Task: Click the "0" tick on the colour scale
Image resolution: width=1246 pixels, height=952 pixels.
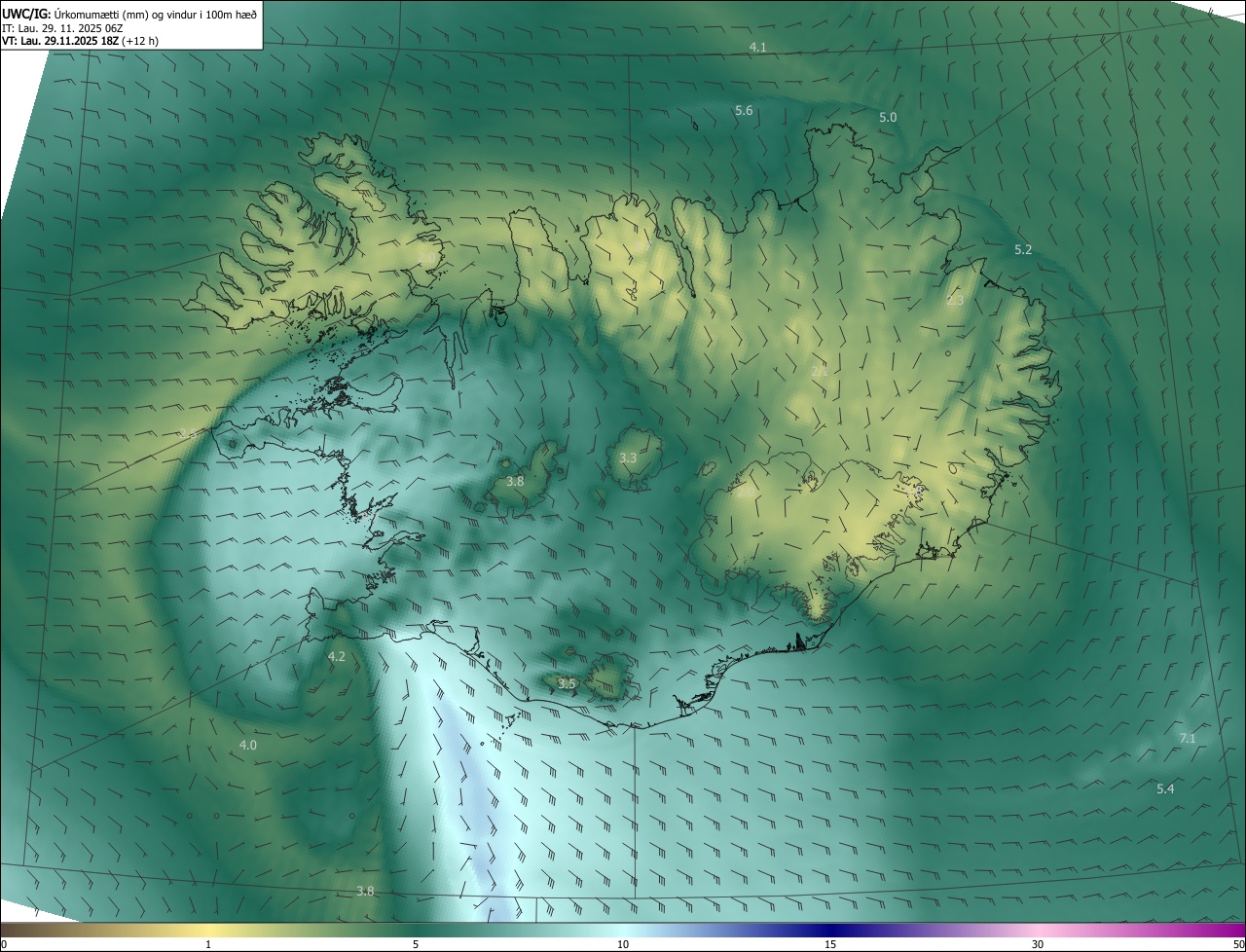Action: tap(4, 944)
